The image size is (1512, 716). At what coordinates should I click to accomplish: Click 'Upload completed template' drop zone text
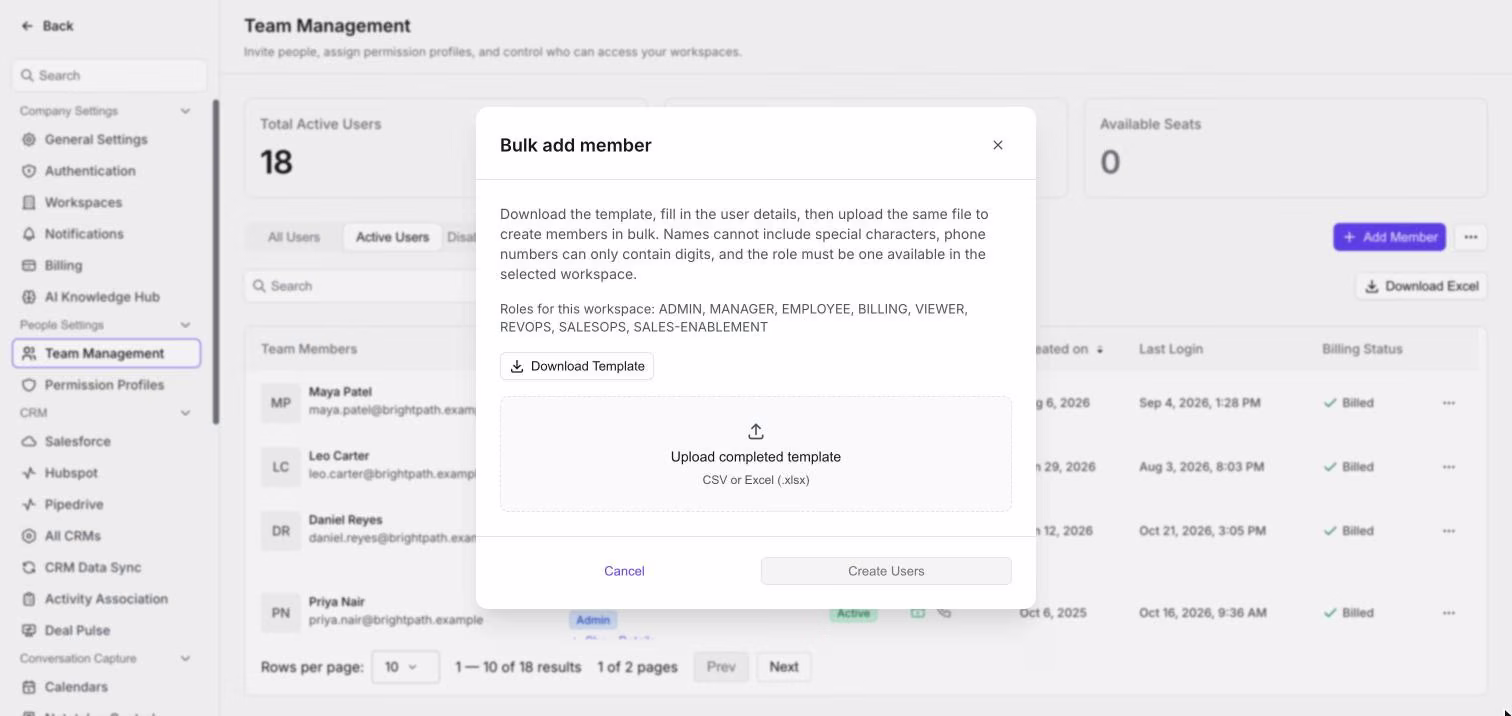coord(756,457)
